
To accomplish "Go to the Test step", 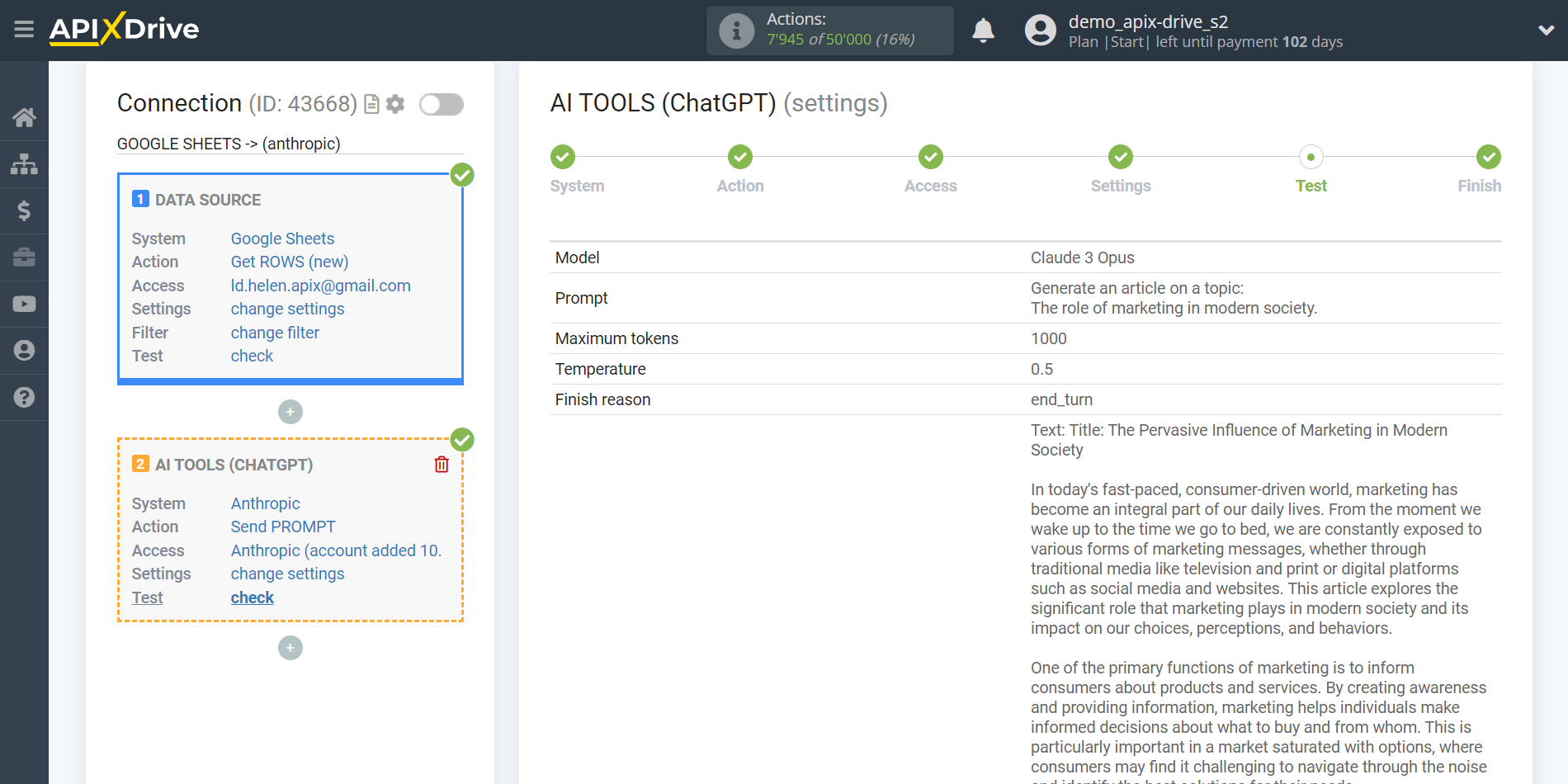I will pos(1311,157).
